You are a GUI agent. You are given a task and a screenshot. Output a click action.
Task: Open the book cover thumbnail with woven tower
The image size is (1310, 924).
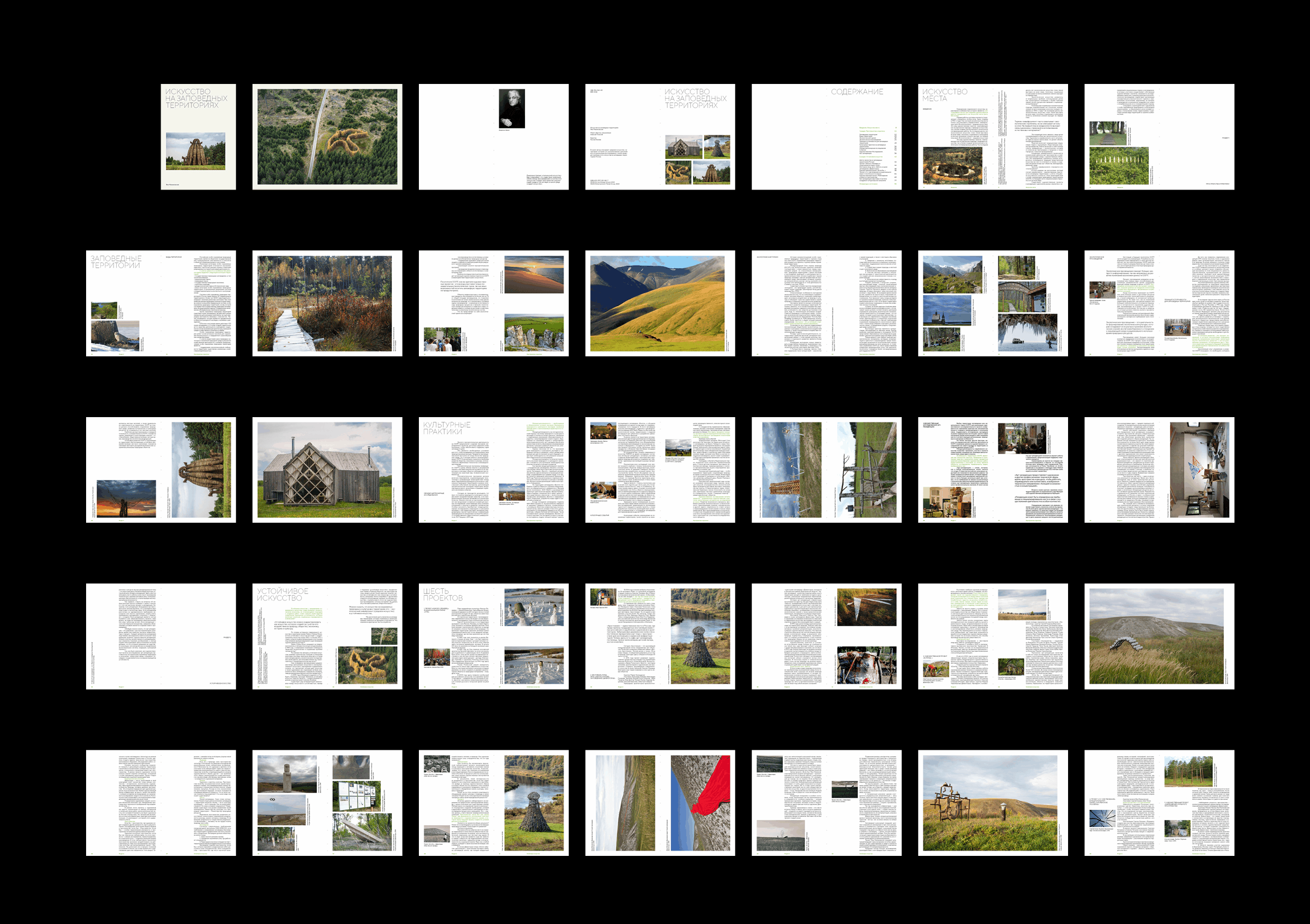click(198, 137)
